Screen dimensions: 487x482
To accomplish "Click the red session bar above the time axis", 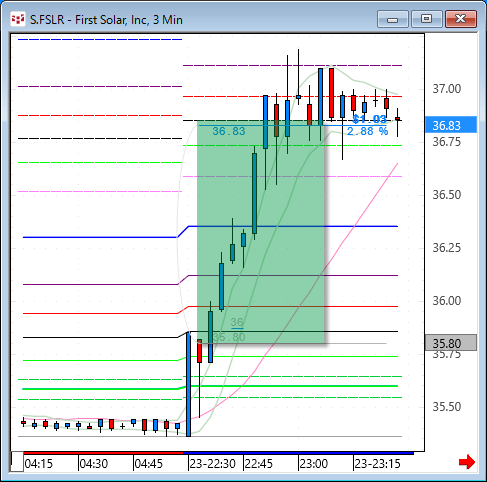I will point(103,453).
